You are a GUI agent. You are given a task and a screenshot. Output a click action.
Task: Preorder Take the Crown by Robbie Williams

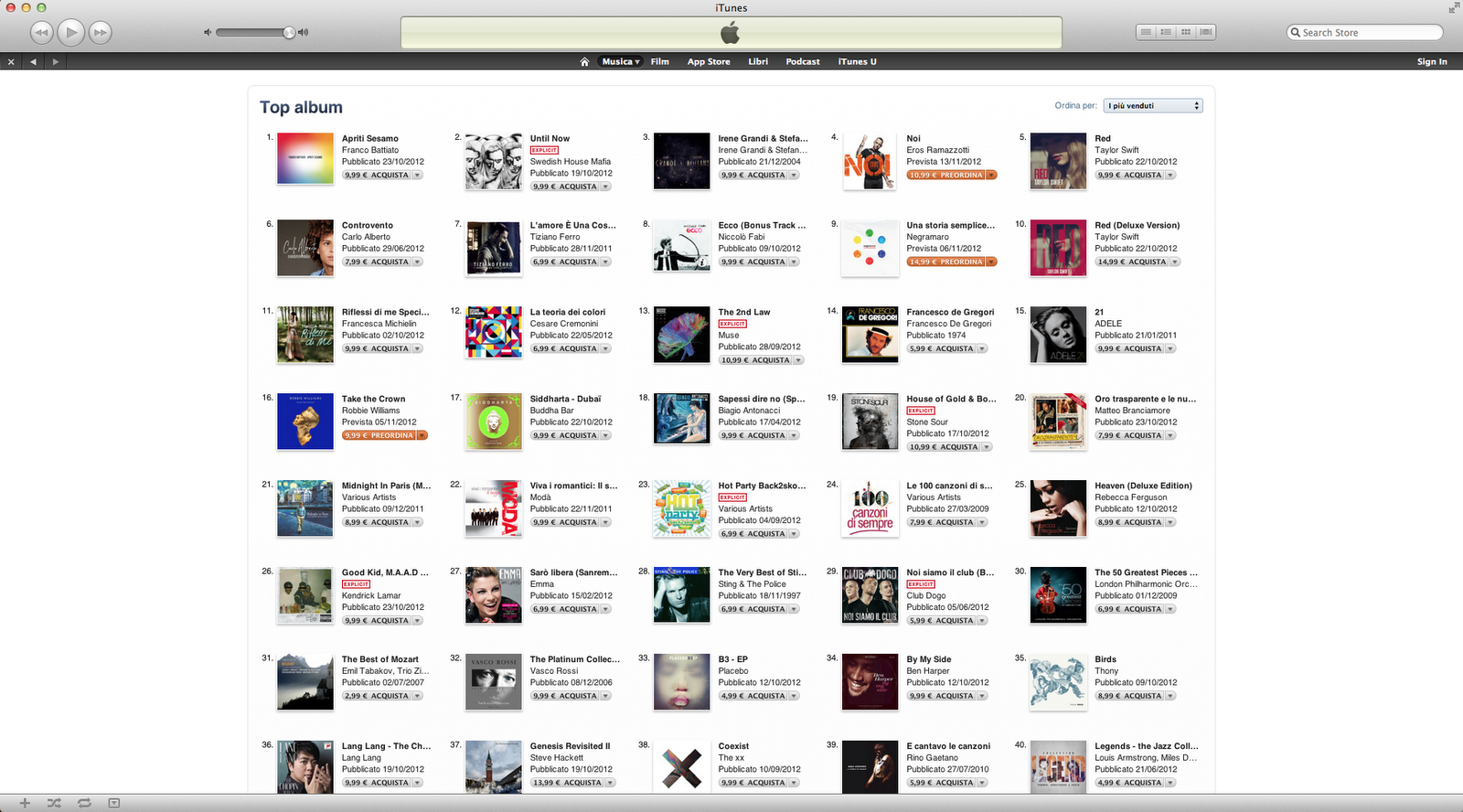tap(379, 435)
